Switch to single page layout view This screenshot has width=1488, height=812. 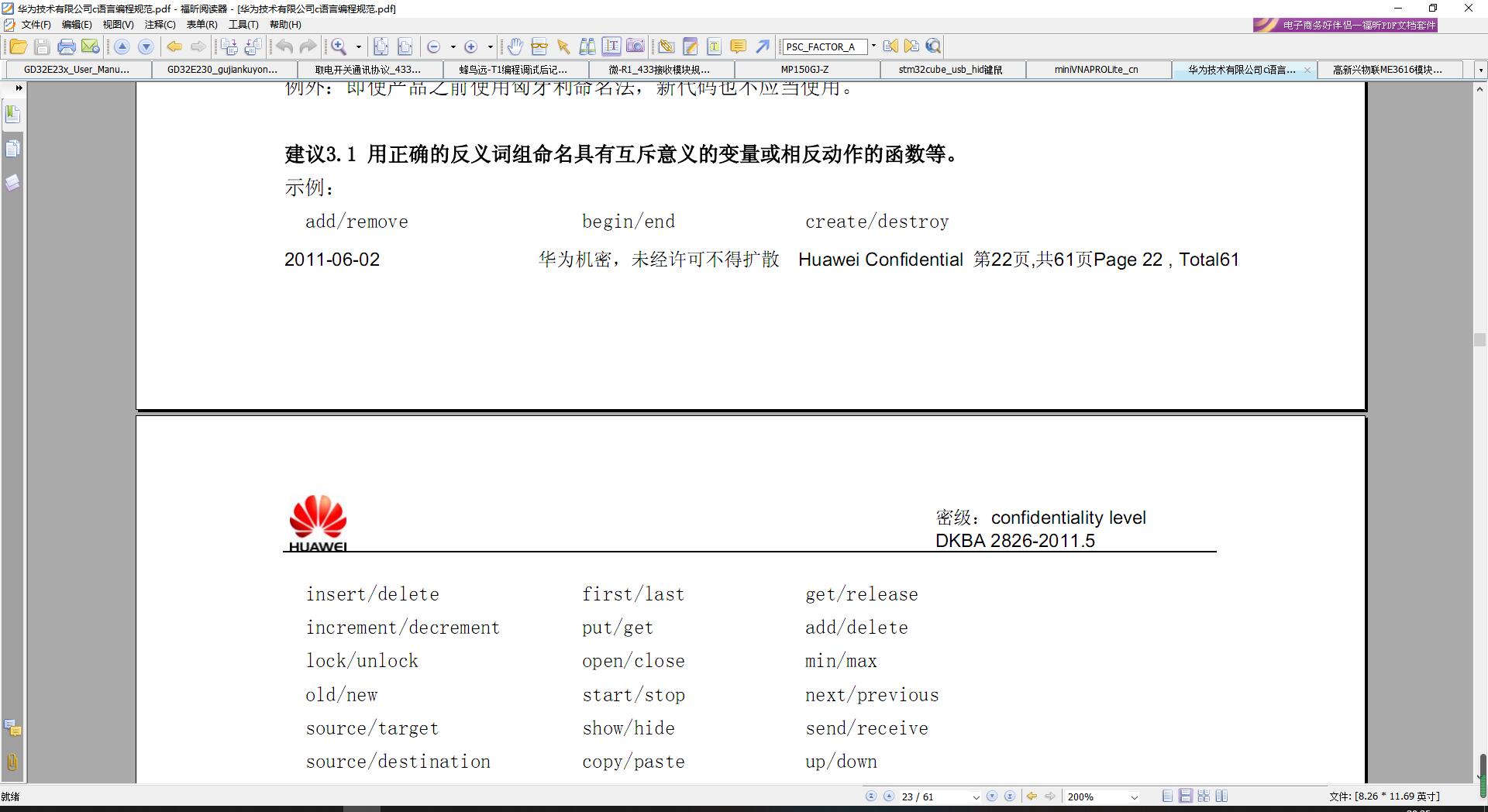pyautogui.click(x=1167, y=796)
